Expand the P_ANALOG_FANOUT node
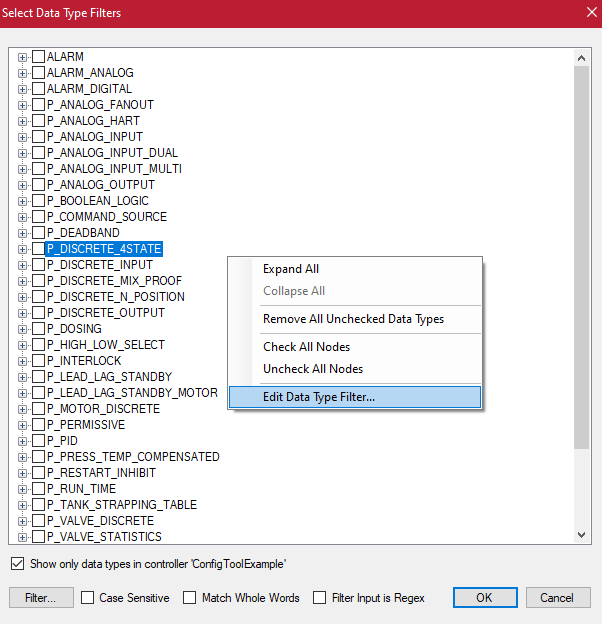Image resolution: width=602 pixels, height=624 pixels. pyautogui.click(x=22, y=105)
